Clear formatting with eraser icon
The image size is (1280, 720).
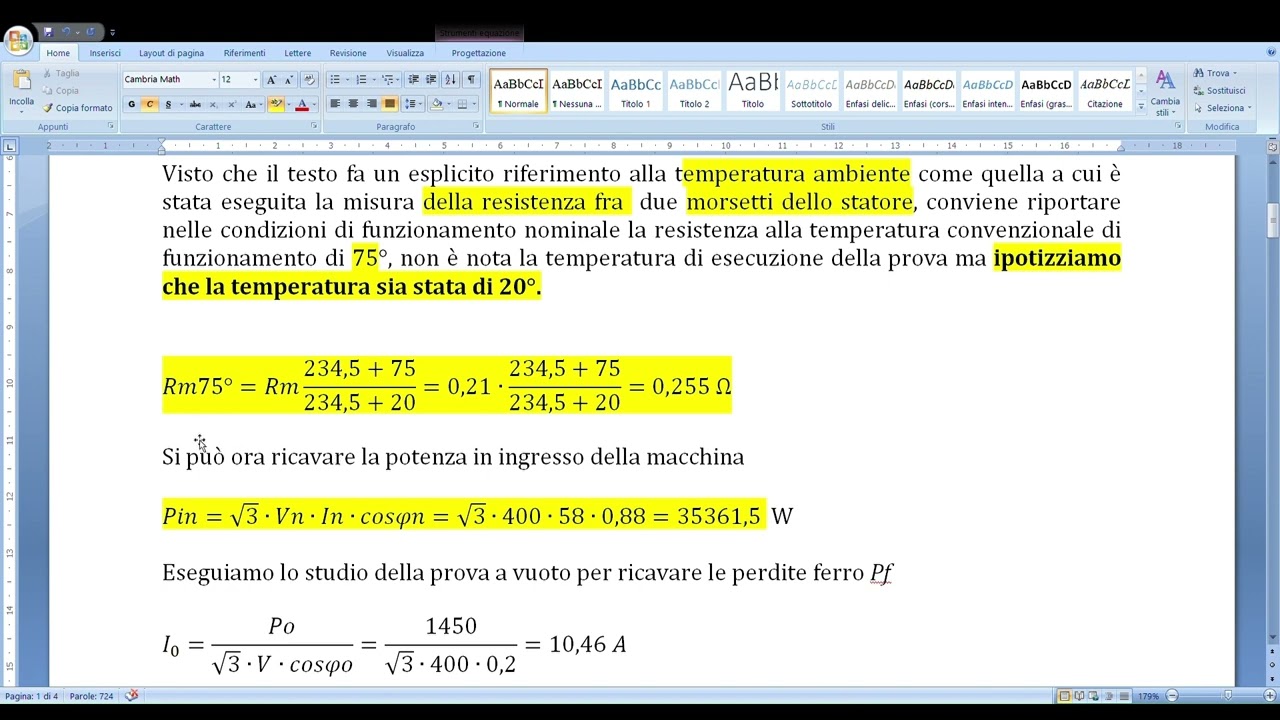tap(309, 80)
